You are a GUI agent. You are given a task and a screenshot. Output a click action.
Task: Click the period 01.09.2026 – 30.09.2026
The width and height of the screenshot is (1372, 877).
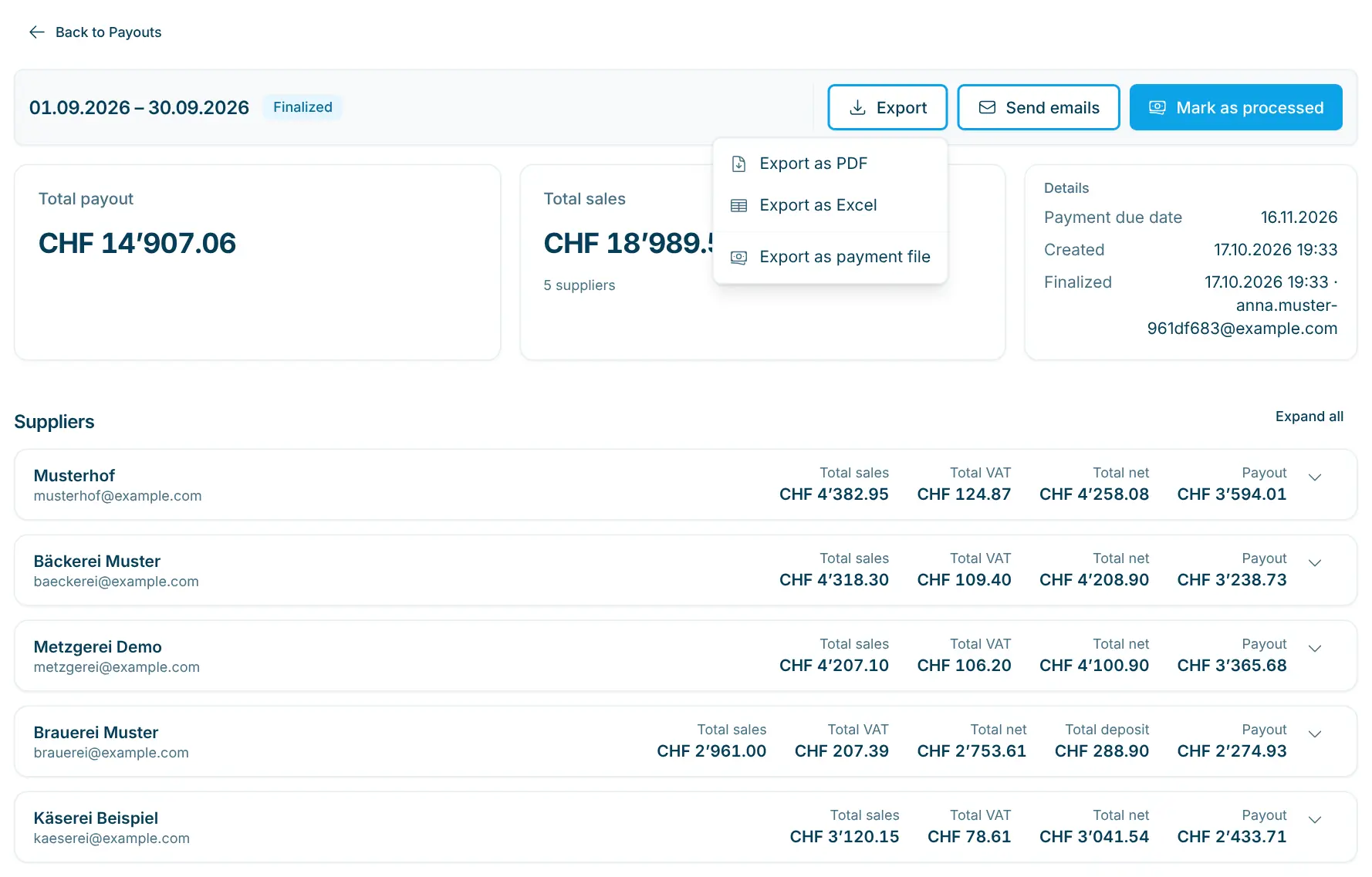pos(139,107)
